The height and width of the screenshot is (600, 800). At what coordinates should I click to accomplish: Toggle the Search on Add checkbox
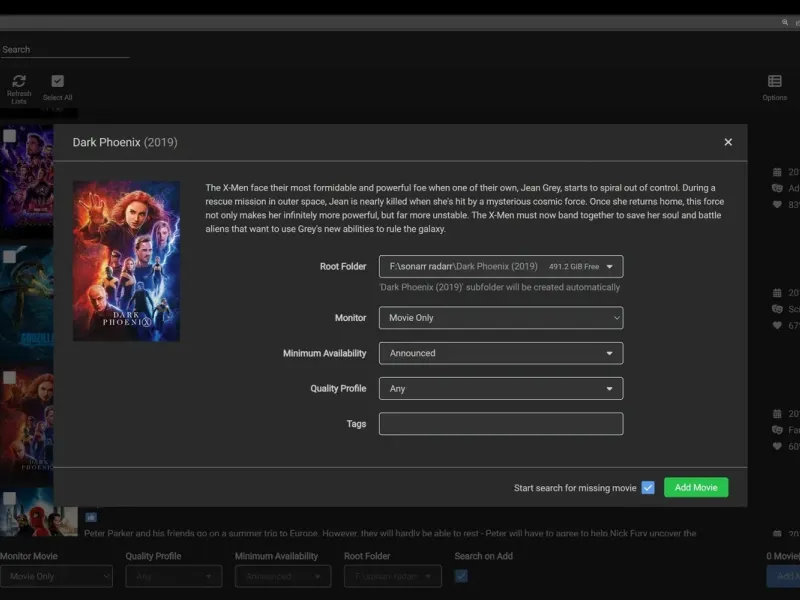point(461,576)
